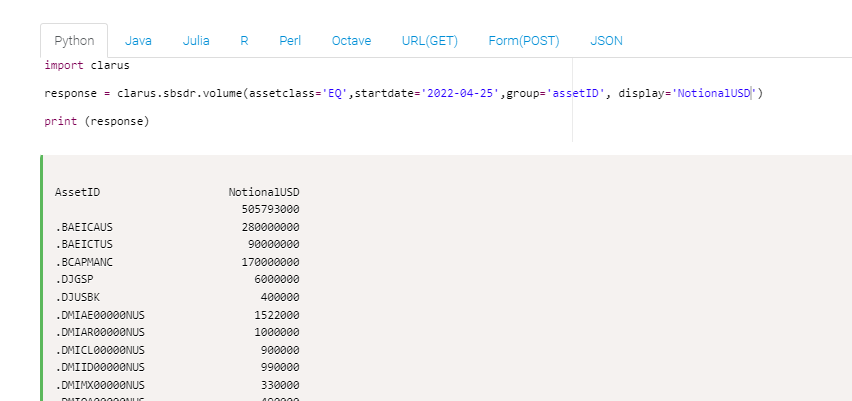Viewport: 852px width, 401px height.
Task: Click the value 90000000
Action: point(274,245)
